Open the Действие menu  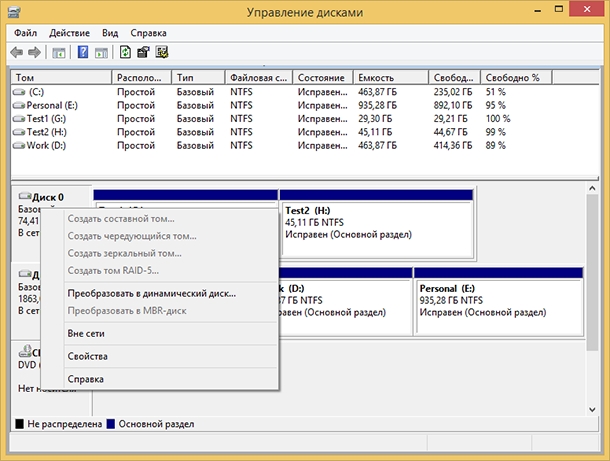click(68, 32)
